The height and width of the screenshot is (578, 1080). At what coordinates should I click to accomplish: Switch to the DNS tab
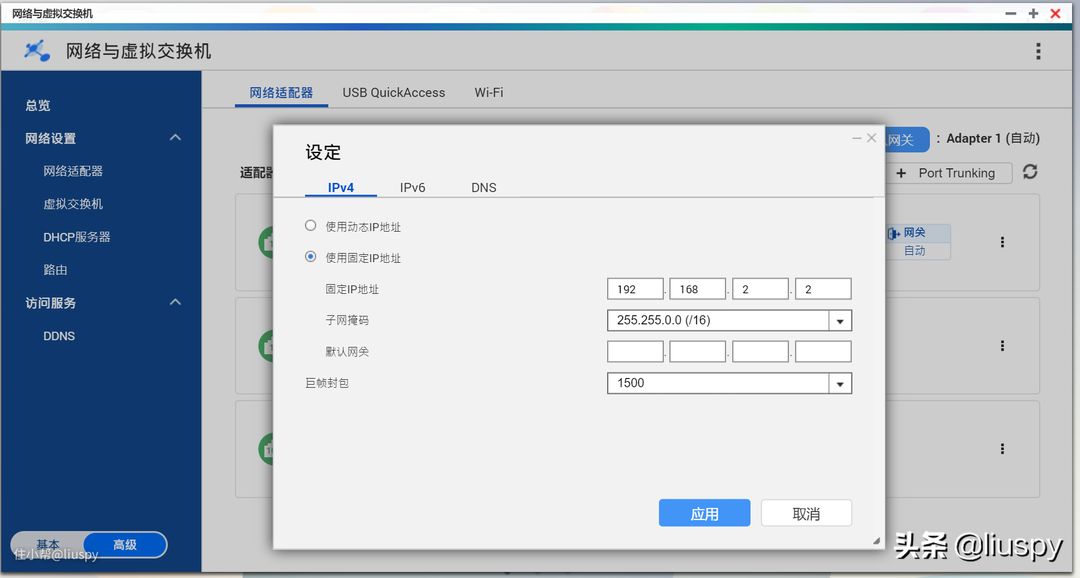[x=484, y=187]
